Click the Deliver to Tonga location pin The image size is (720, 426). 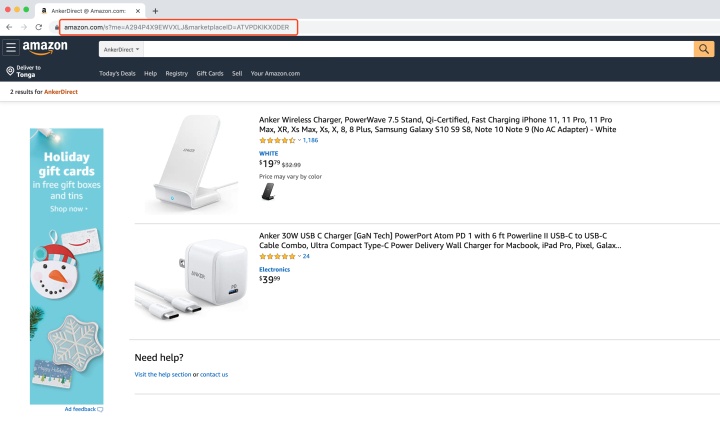10,71
